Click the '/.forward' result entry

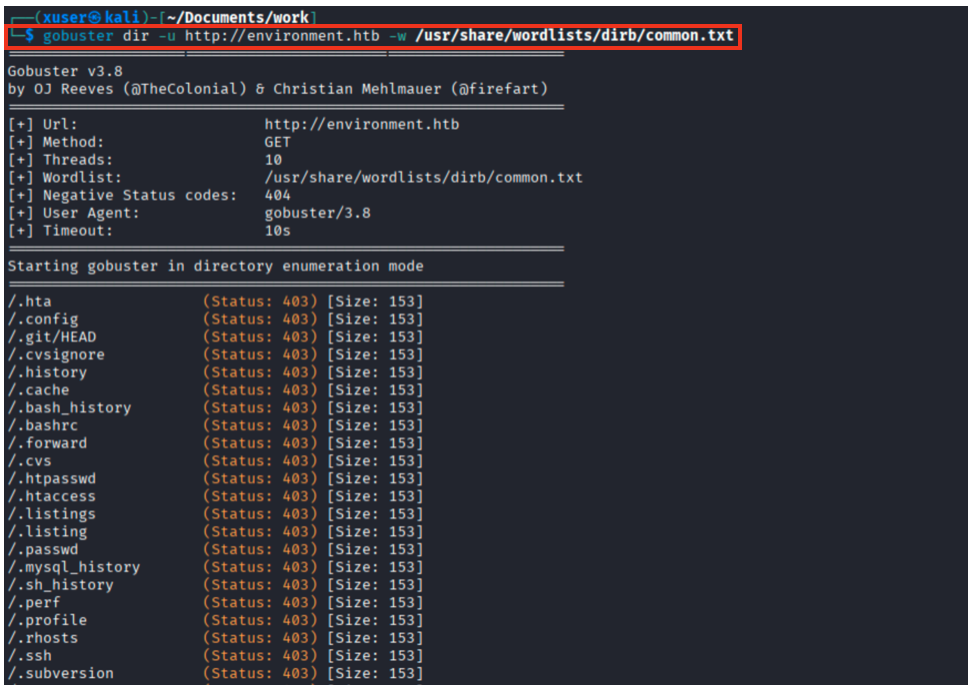pyautogui.click(x=47, y=443)
